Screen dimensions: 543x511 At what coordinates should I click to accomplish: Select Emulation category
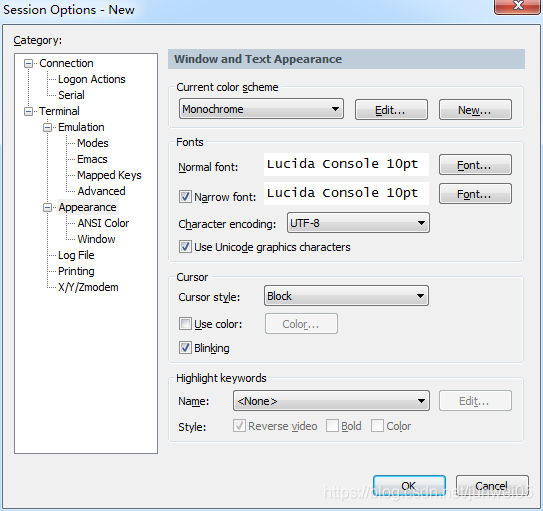pyautogui.click(x=81, y=127)
